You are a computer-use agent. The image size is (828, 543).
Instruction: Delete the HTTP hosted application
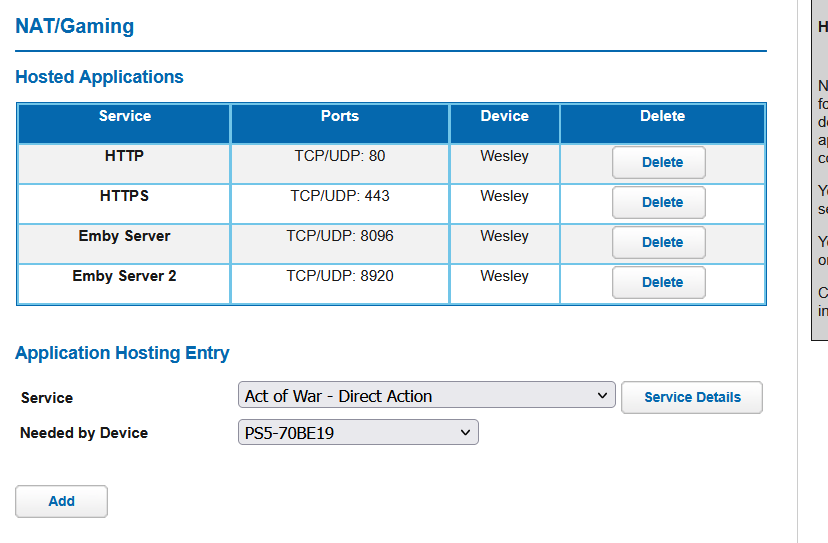659,162
